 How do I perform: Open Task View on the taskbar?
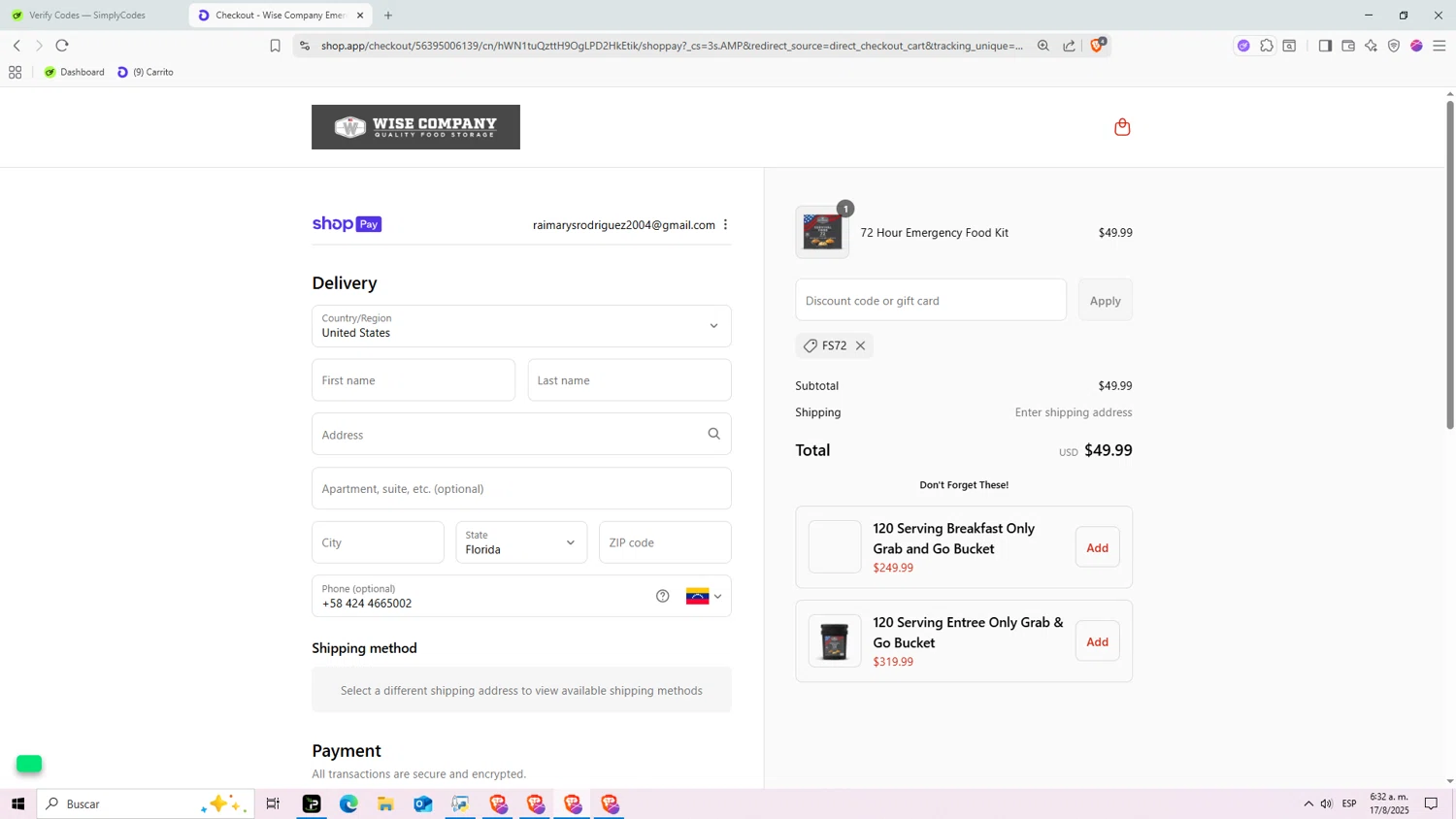coord(273,803)
